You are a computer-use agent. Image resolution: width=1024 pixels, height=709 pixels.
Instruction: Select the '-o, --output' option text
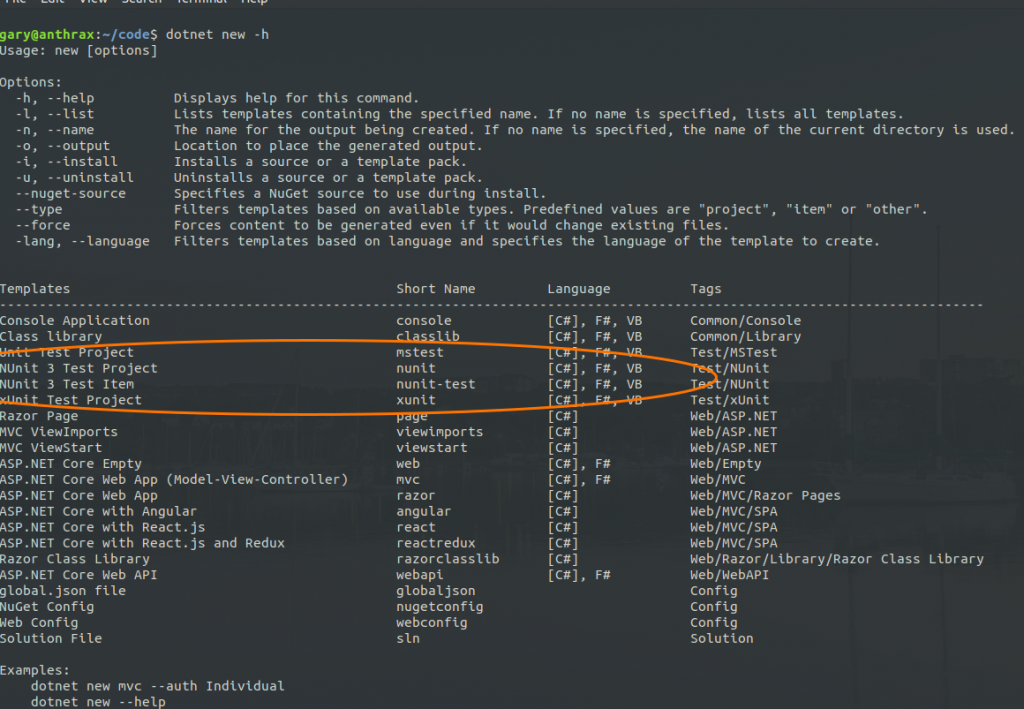[63, 146]
